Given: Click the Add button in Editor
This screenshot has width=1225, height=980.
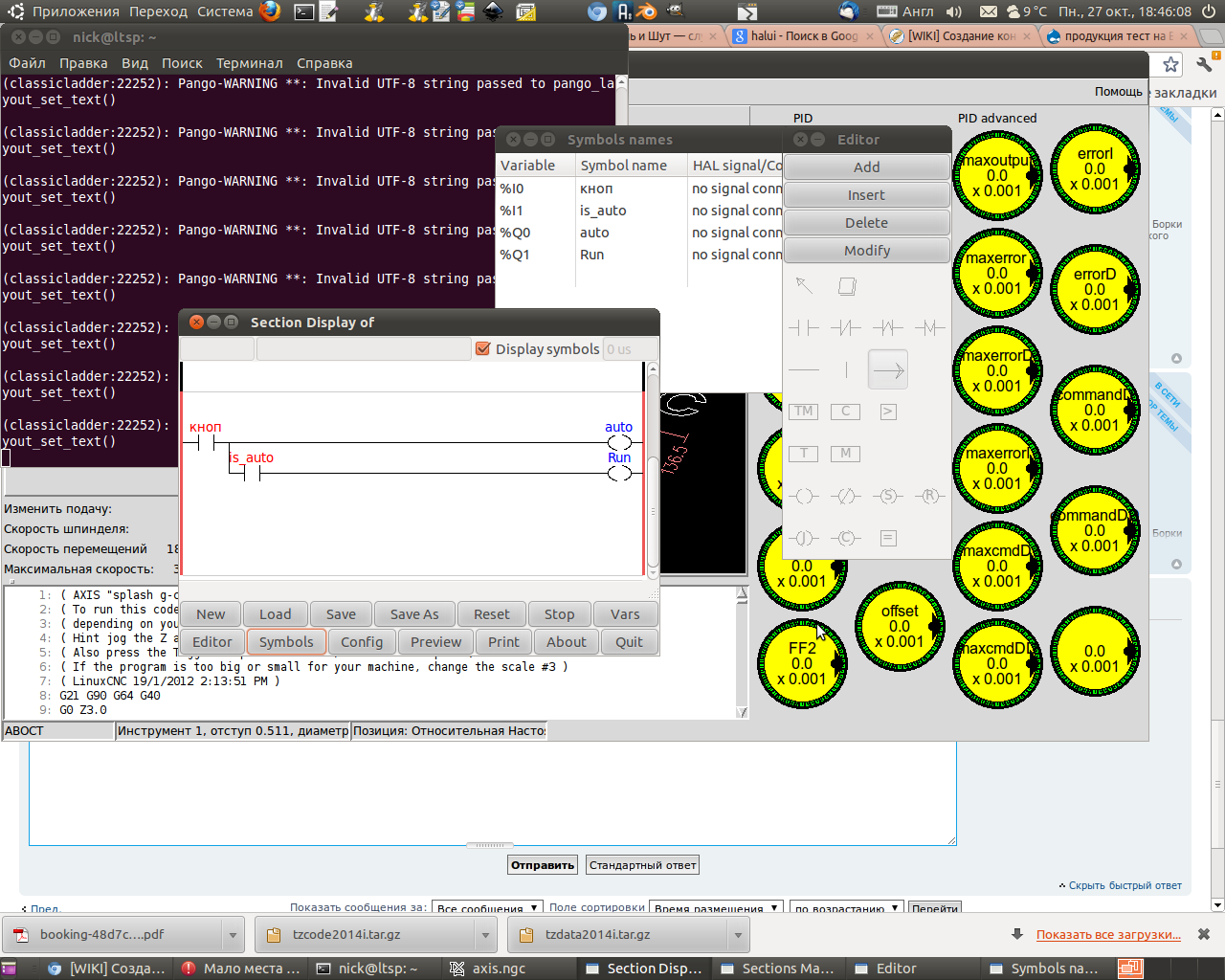Looking at the screenshot, I should [867, 167].
